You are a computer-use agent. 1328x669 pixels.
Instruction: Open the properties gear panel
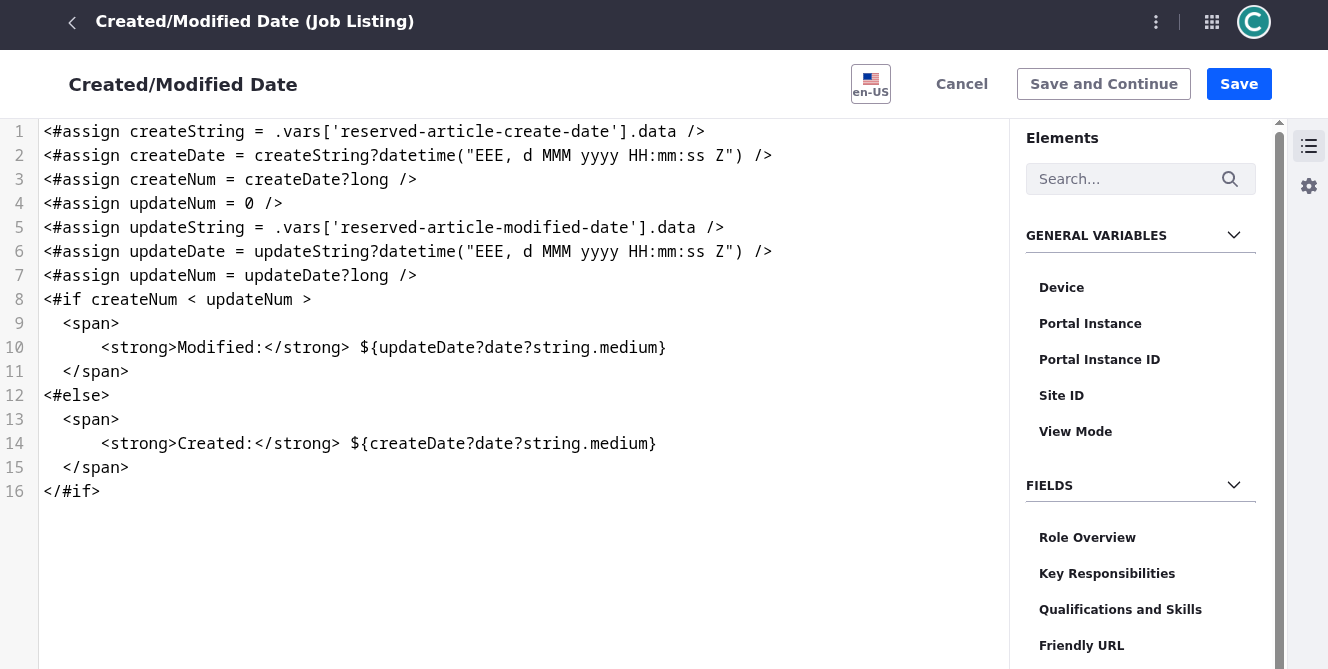click(1309, 186)
